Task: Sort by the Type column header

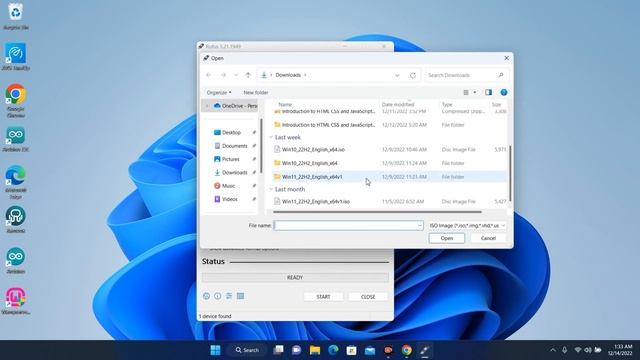Action: tap(447, 104)
